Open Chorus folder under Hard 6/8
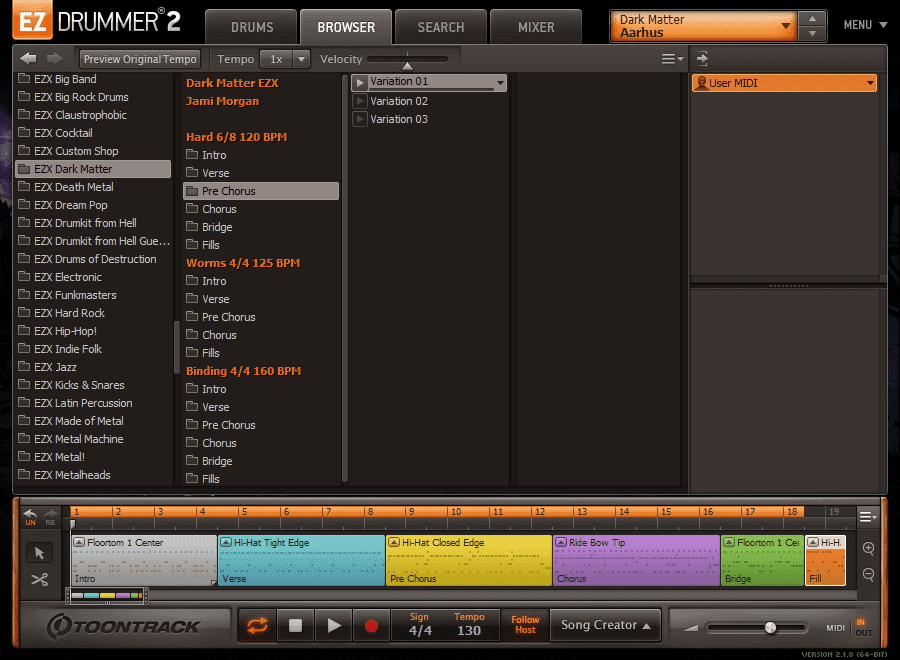900x660 pixels. click(261, 209)
